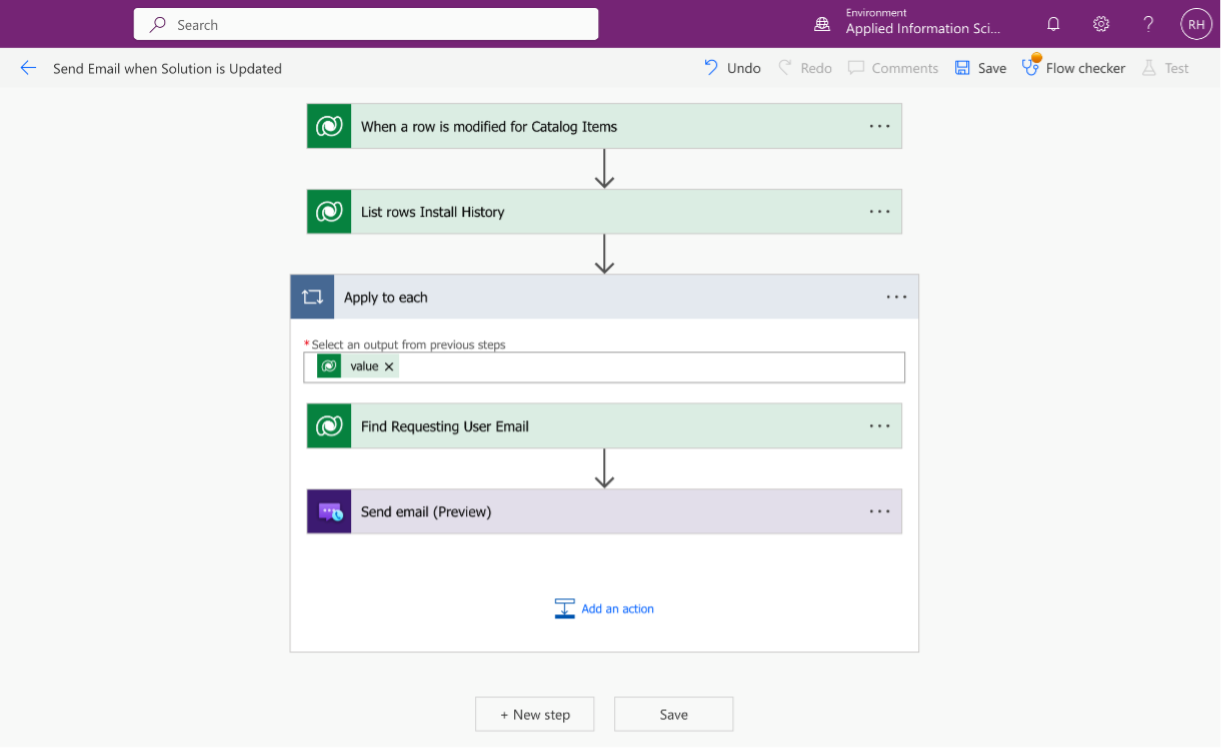The image size is (1225, 751).
Task: Open the ellipsis menu on the trigger step
Action: (x=879, y=125)
